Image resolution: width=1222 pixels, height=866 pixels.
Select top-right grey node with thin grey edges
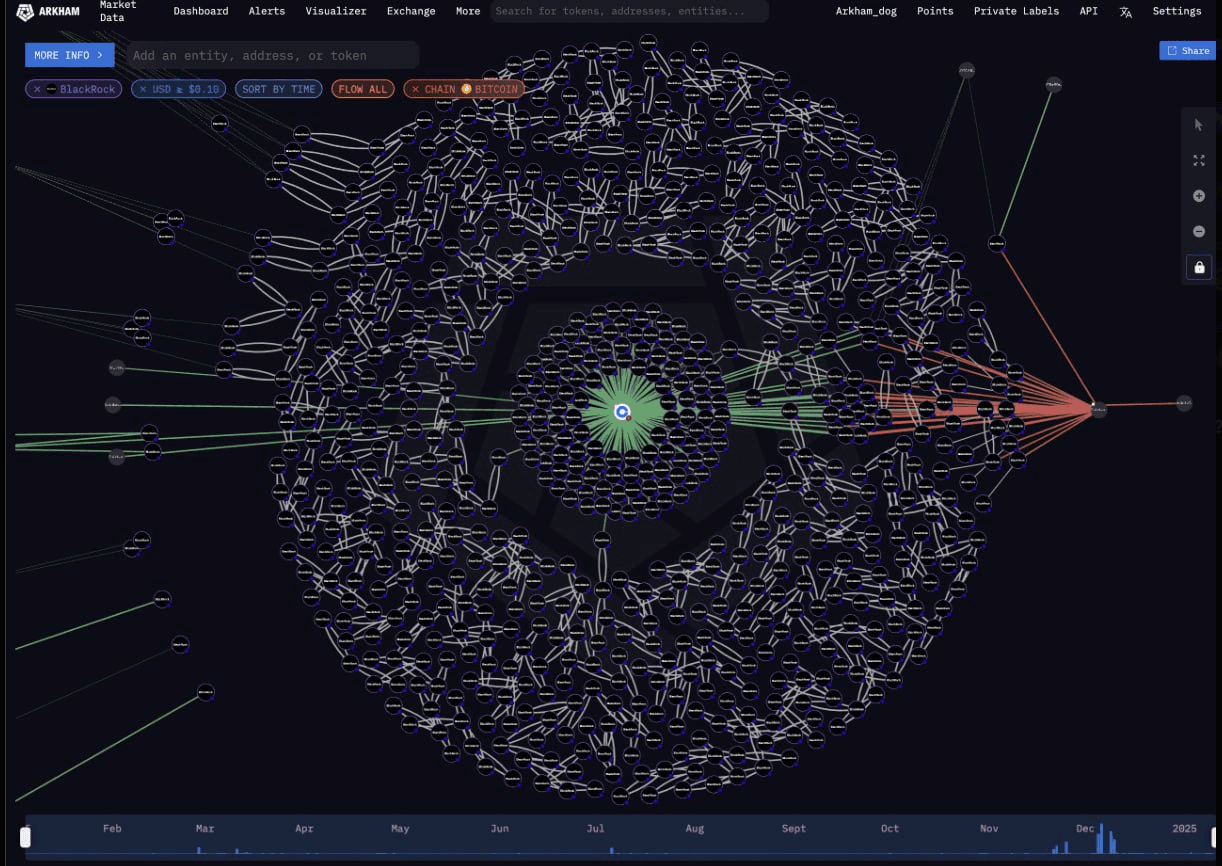point(967,70)
